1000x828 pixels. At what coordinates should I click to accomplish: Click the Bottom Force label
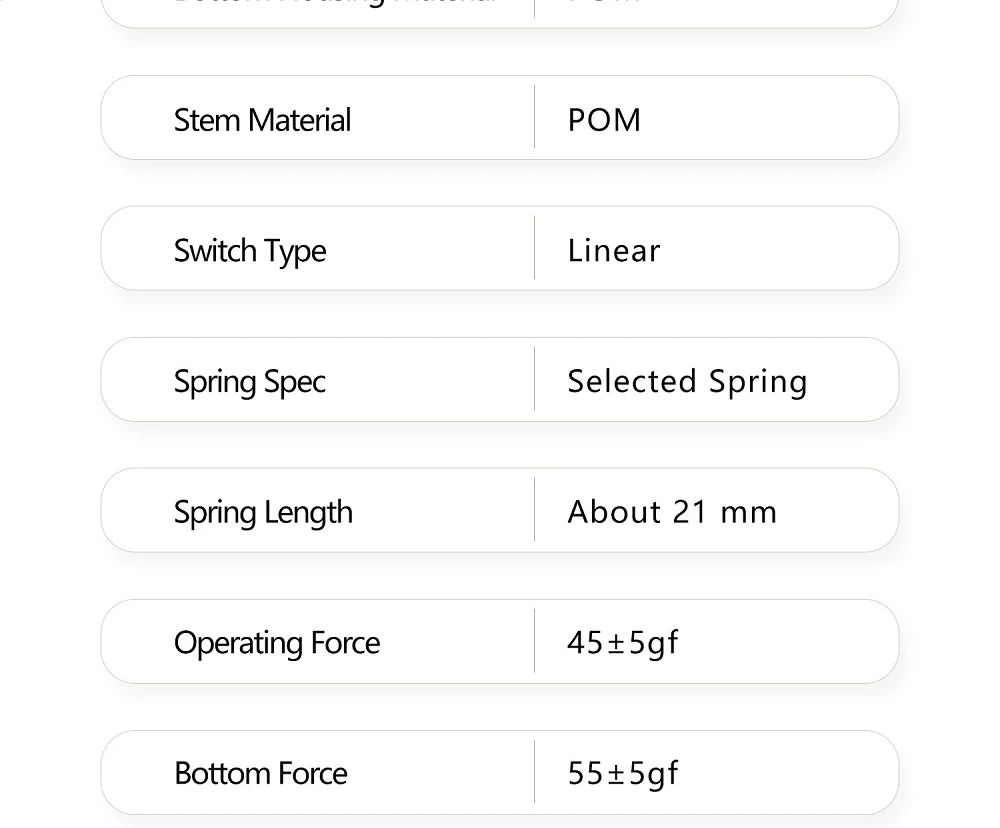[x=261, y=774]
